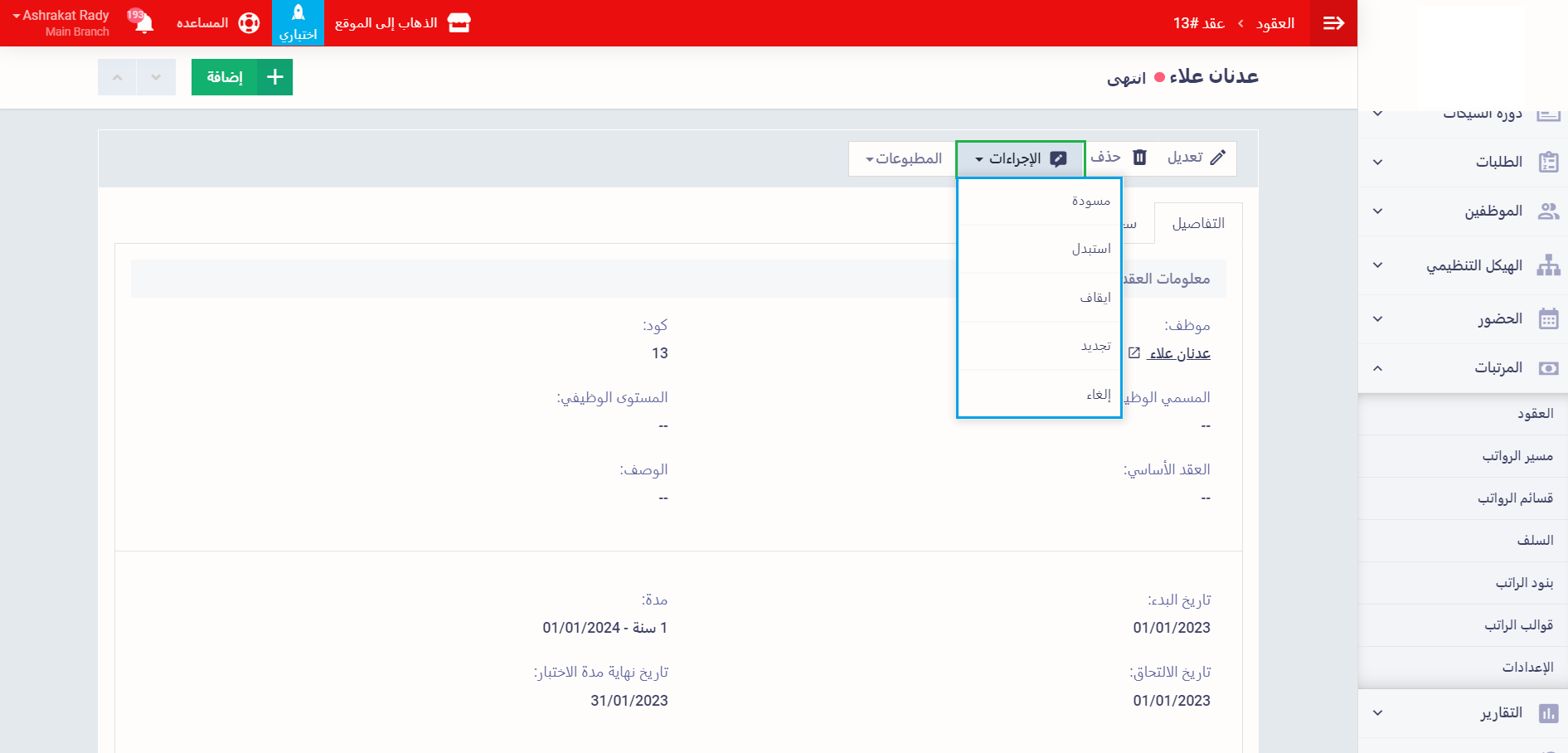Choose تجديد in the actions menu
1568x753 pixels.
pyautogui.click(x=1095, y=346)
